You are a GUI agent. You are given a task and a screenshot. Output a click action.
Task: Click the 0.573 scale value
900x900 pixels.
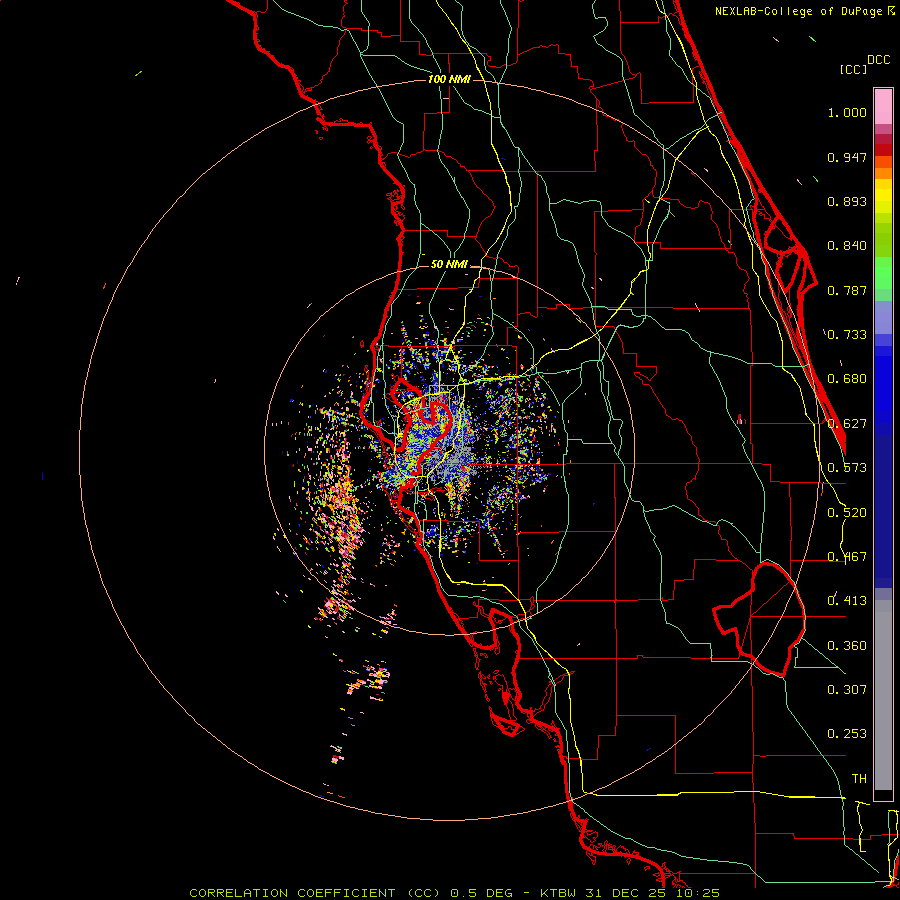pos(847,468)
